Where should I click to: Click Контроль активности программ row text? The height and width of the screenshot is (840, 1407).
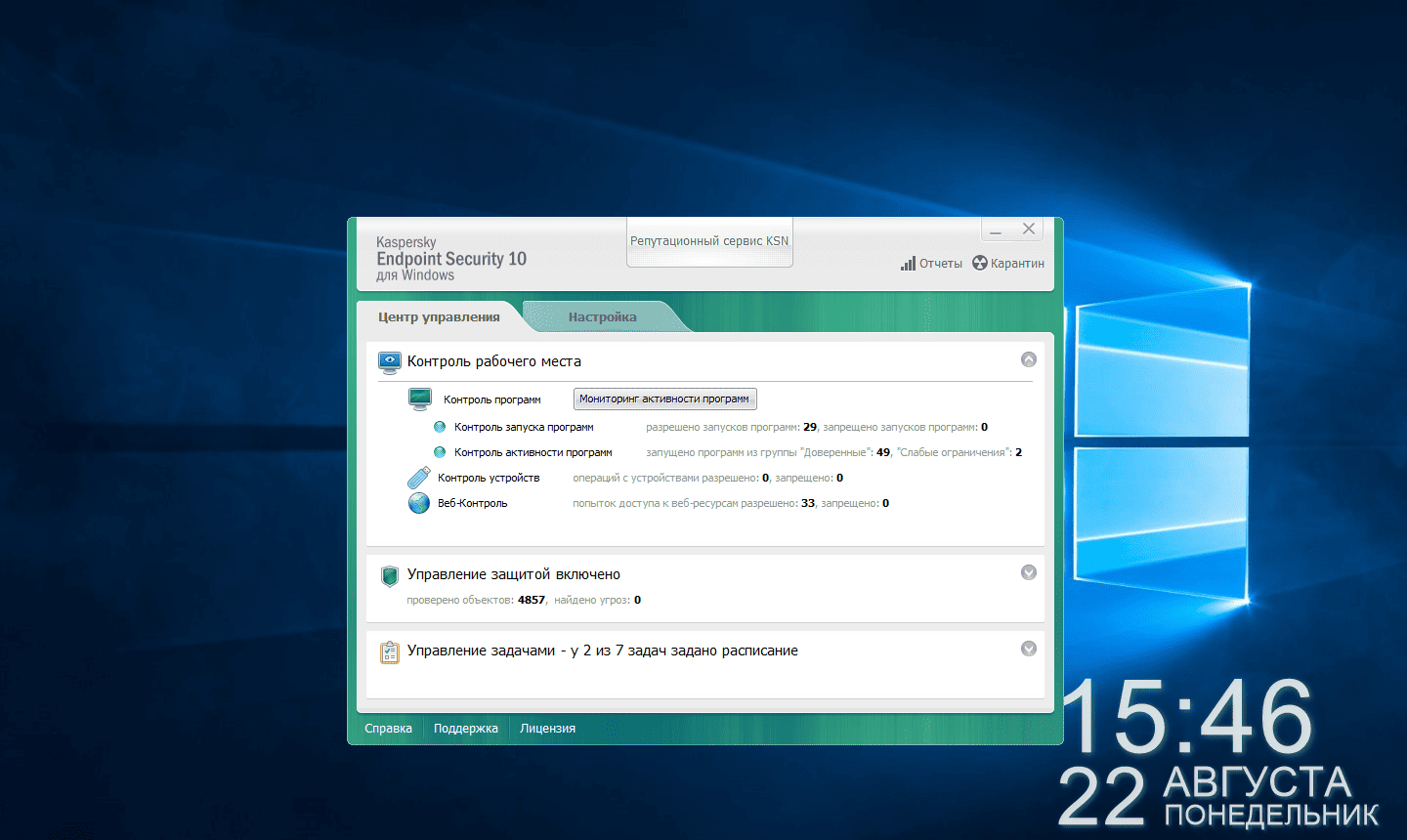pos(533,452)
